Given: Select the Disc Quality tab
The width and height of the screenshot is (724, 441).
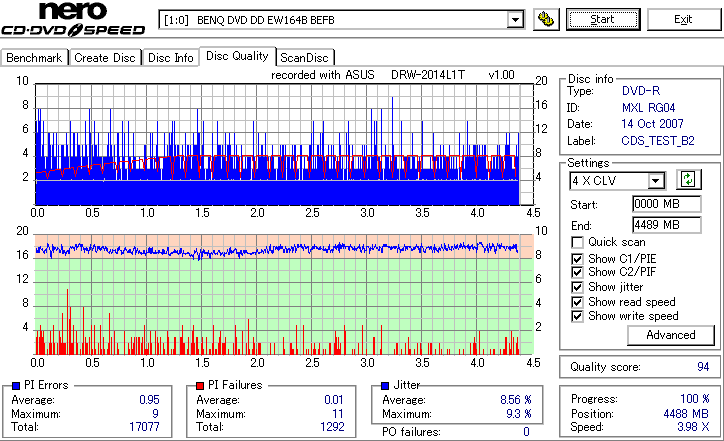Looking at the screenshot, I should (x=237, y=56).
